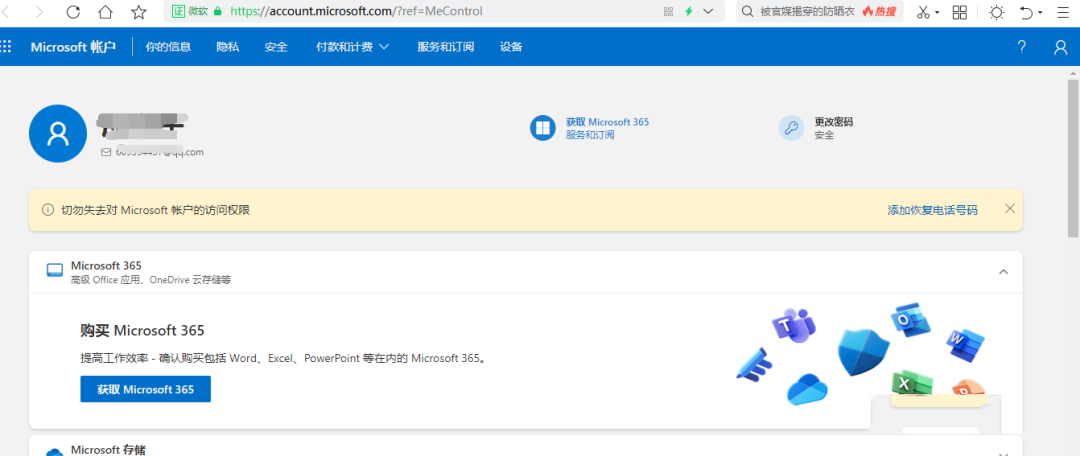This screenshot has height=456, width=1080.
Task: Dismiss the yellow warning banner
Action: (1010, 209)
